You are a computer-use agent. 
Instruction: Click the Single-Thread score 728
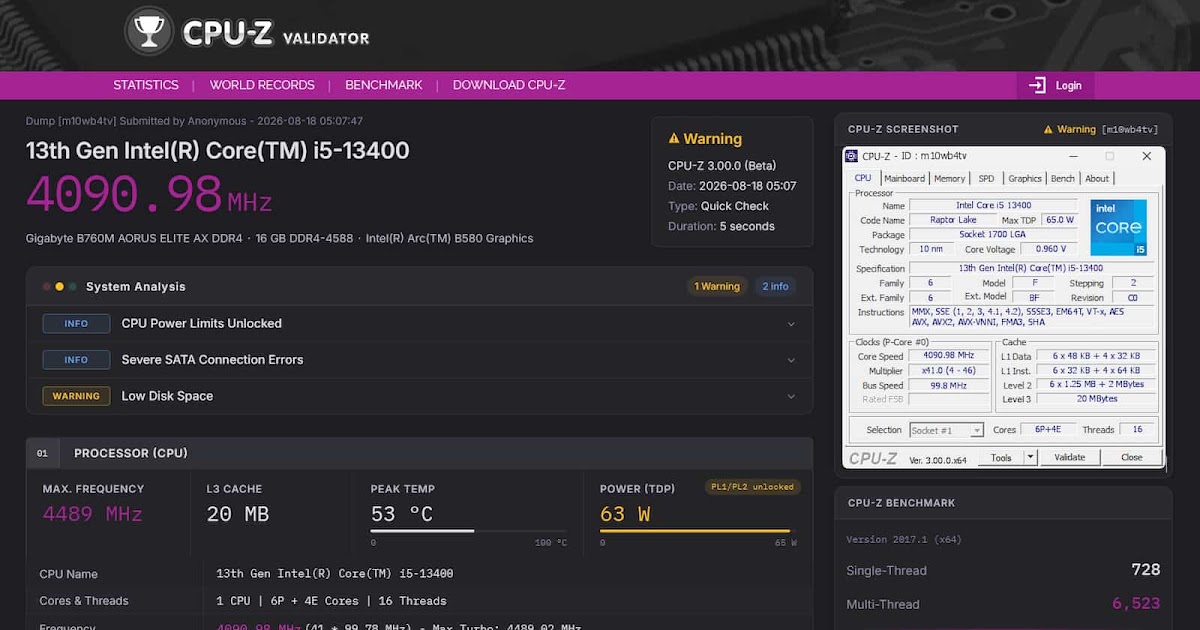click(x=1145, y=570)
